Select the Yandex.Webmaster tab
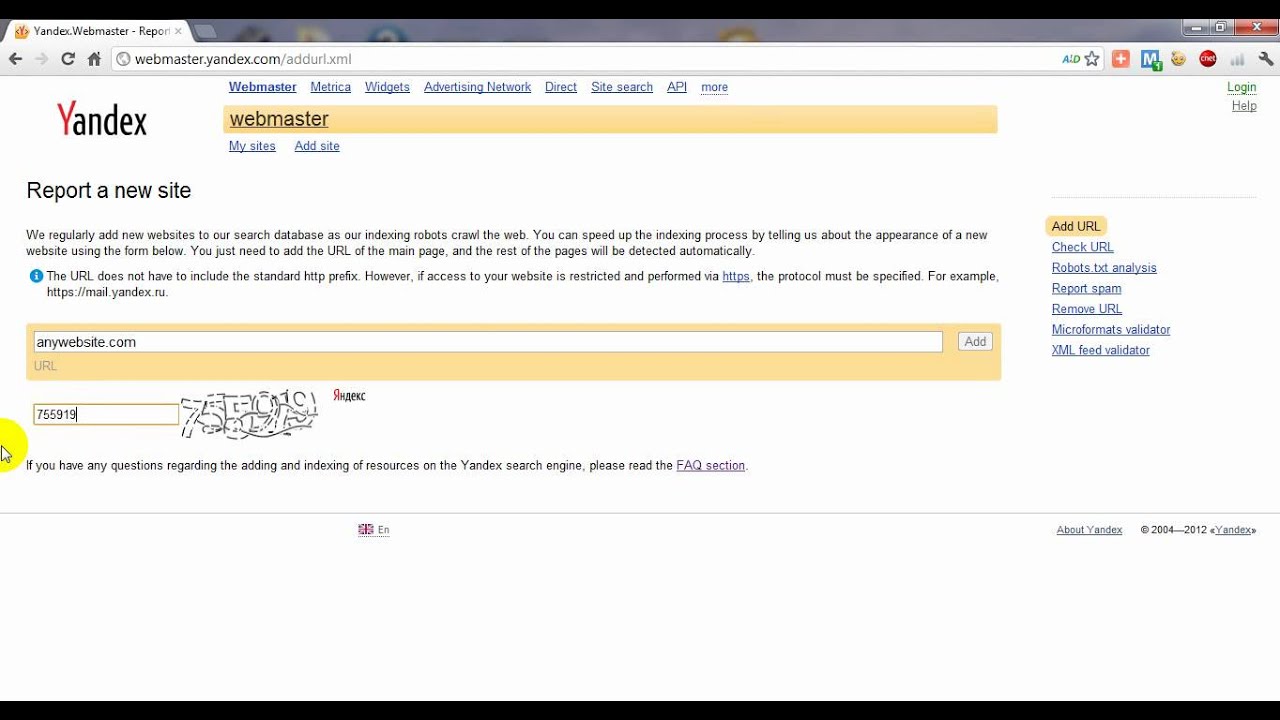1280x720 pixels. (x=96, y=31)
